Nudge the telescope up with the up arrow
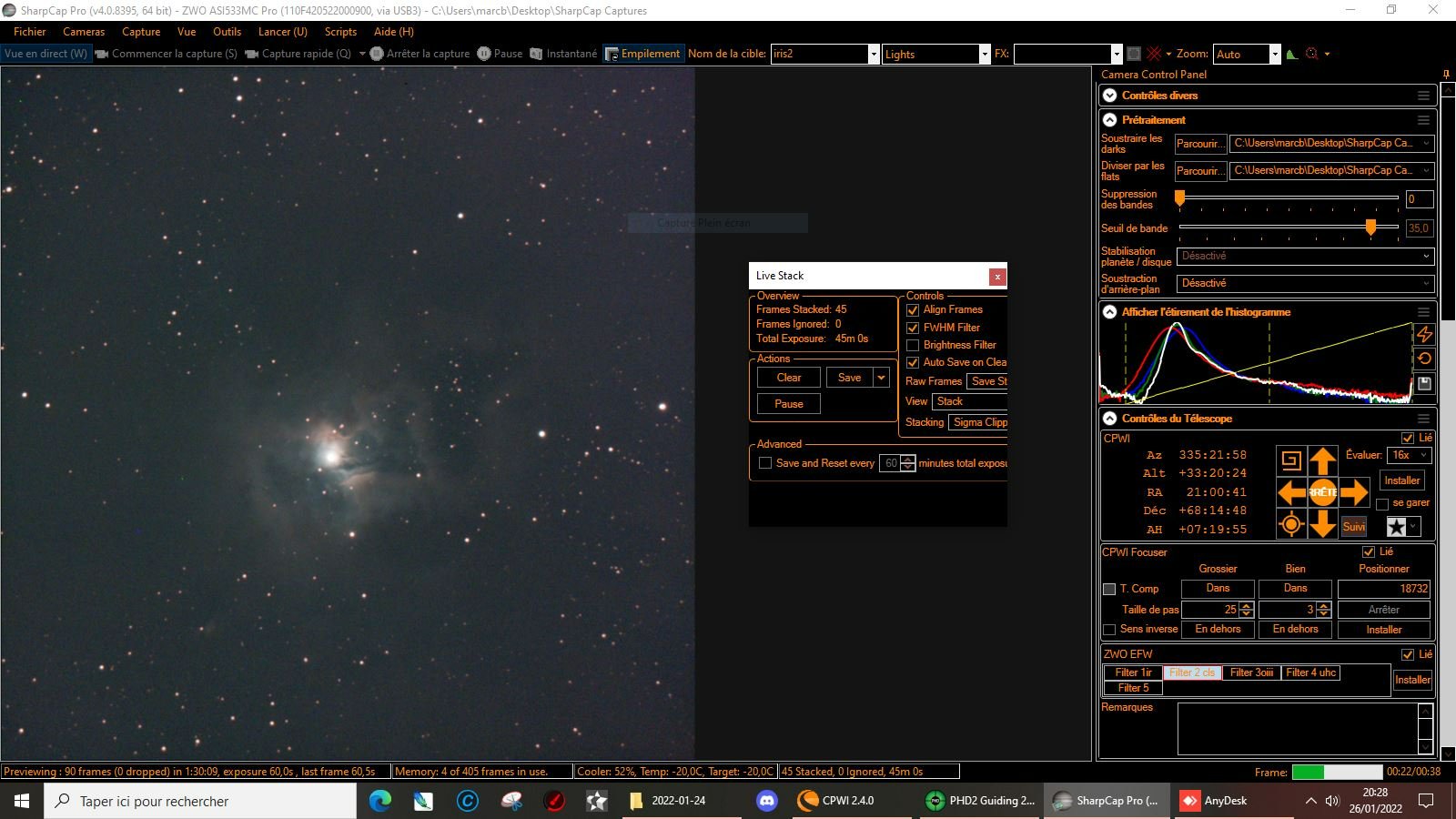 [x=1322, y=460]
